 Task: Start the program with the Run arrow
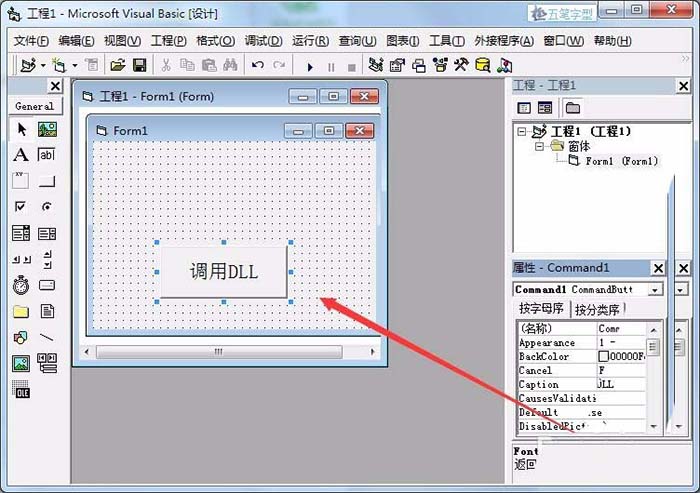[310, 67]
